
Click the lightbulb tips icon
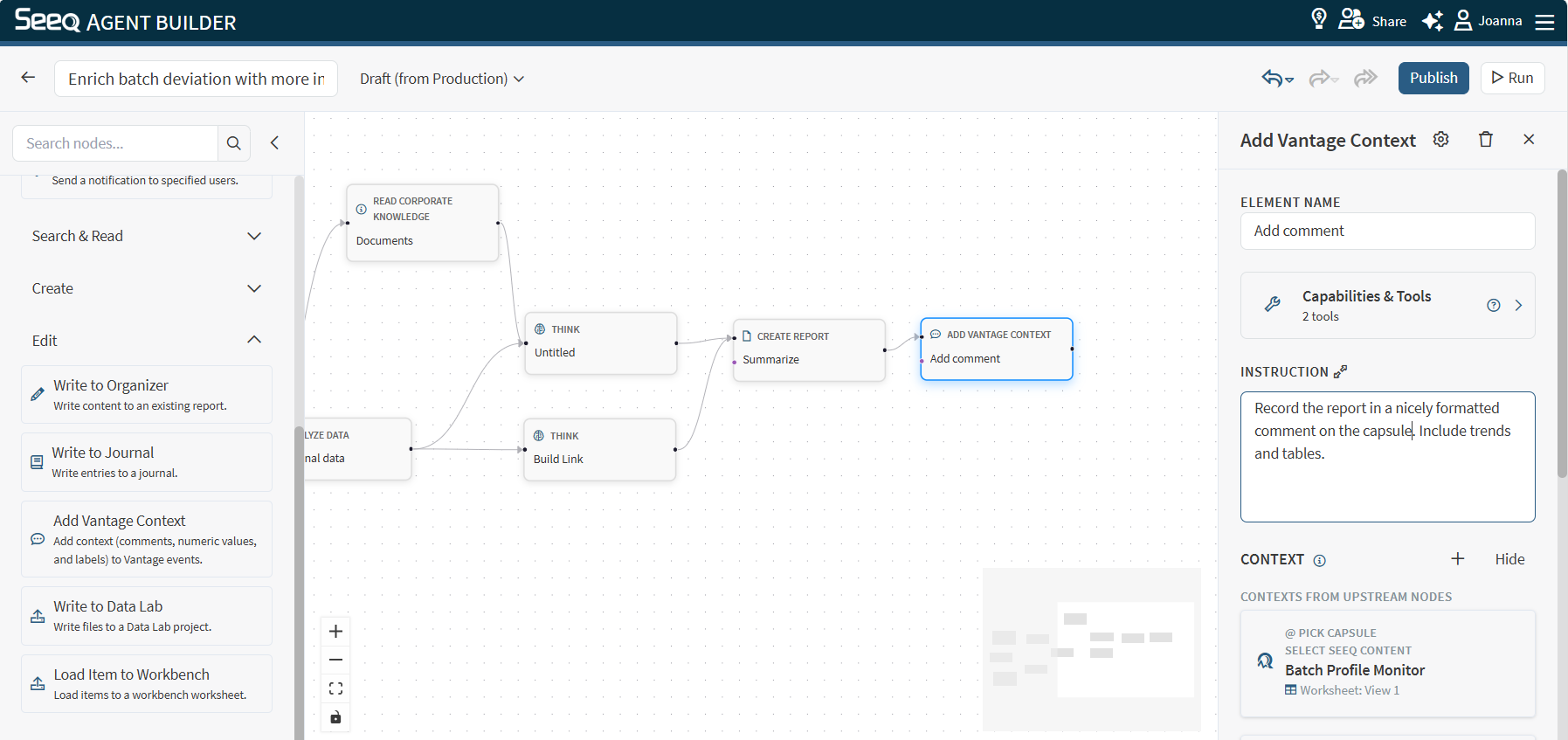pyautogui.click(x=1319, y=19)
